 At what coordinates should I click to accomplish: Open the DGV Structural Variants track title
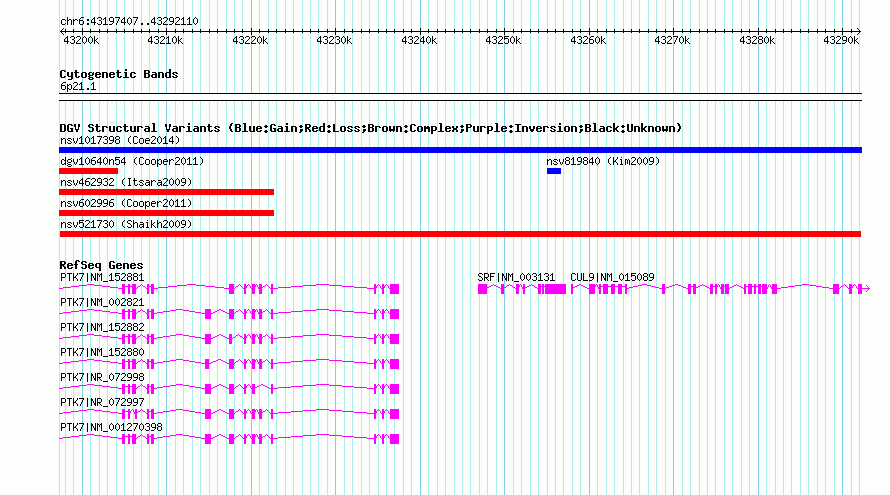[x=371, y=128]
